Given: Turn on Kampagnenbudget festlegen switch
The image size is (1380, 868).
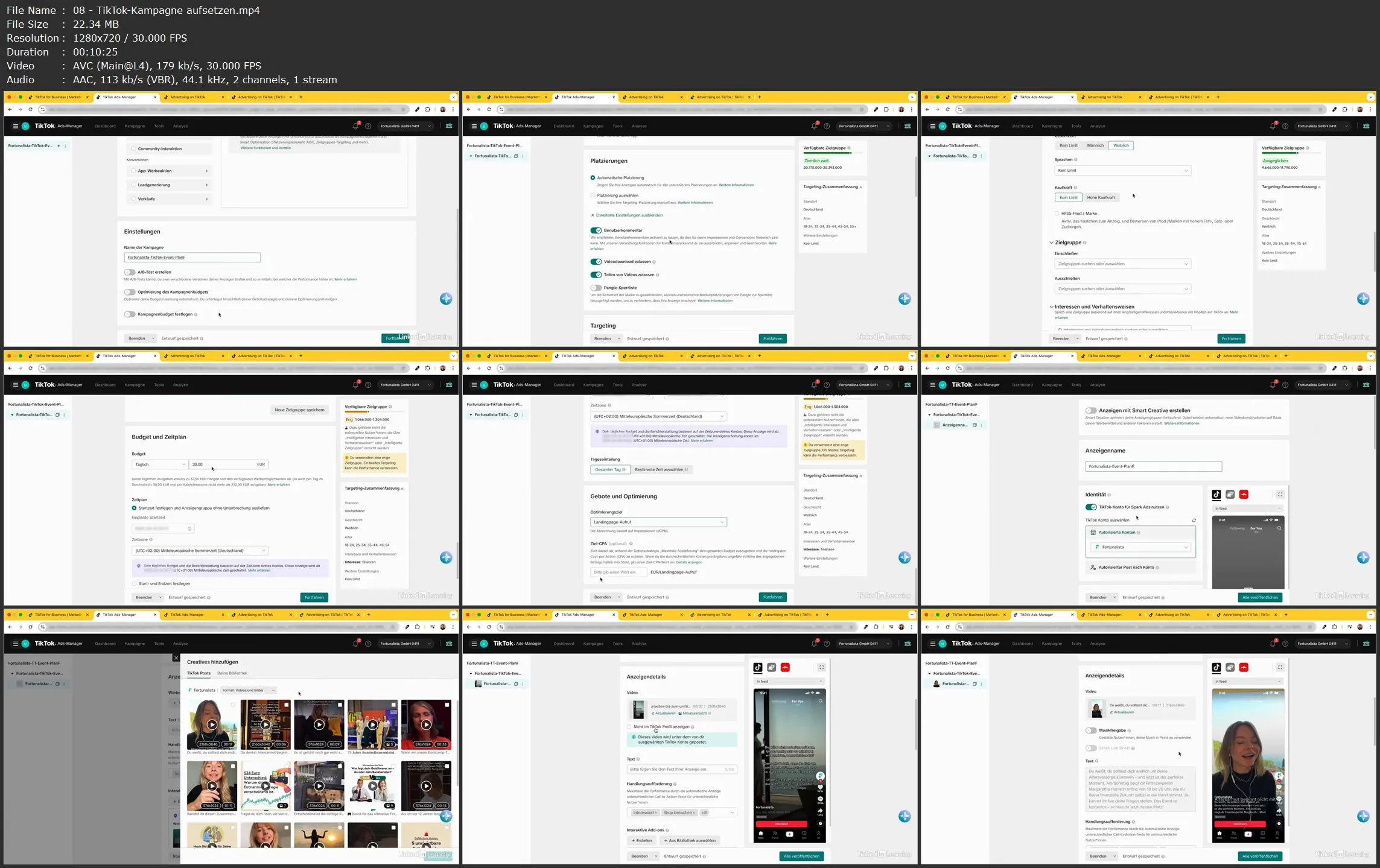Looking at the screenshot, I should click(130, 314).
